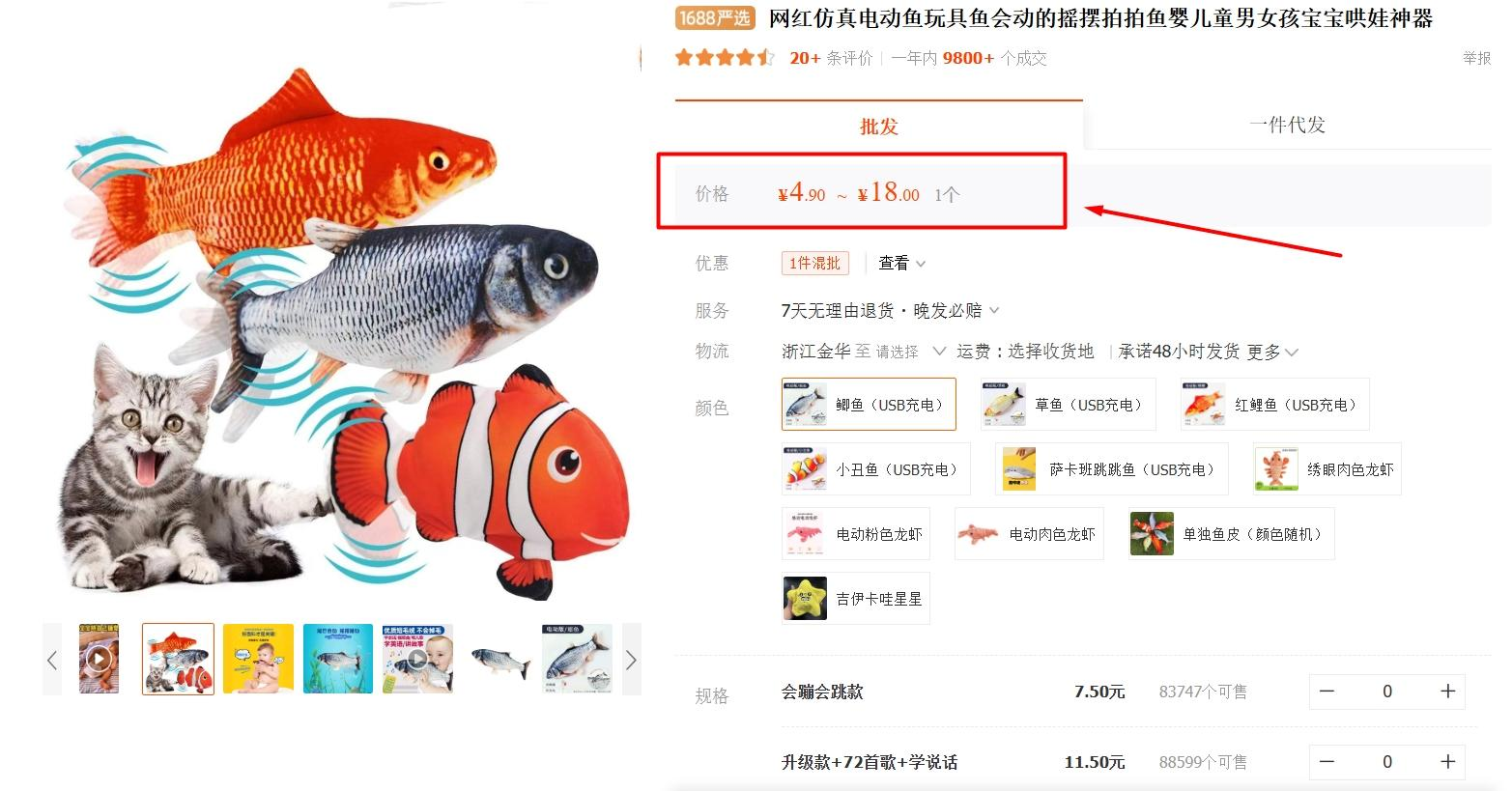Go to previous gallery thumbnails with left arrow

52,660
